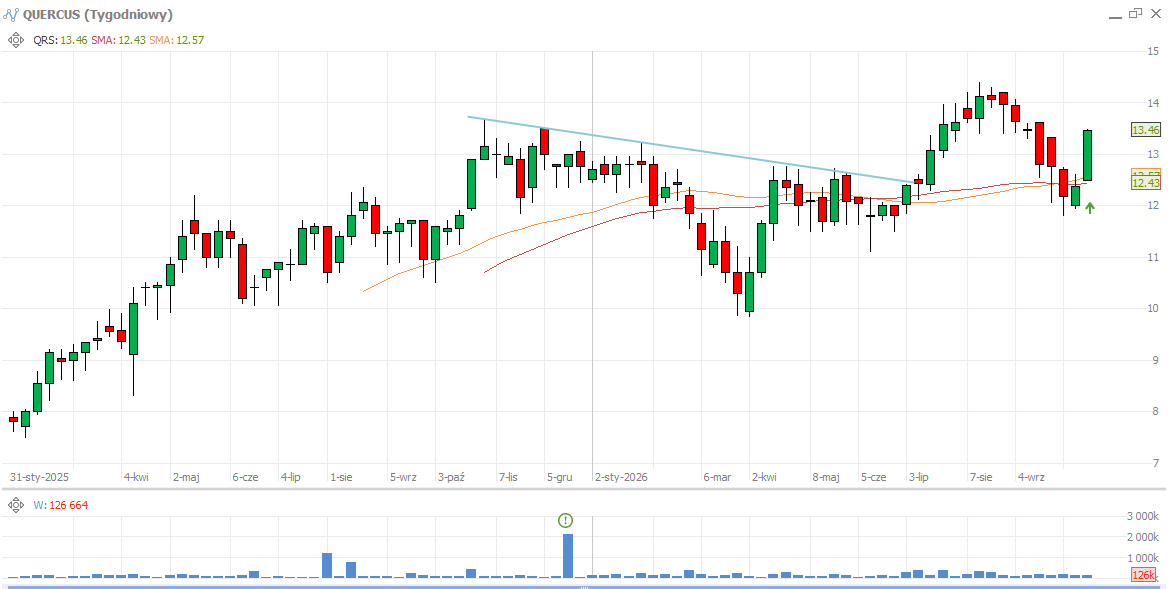Close the QUERCUS chart window
Screen dimensions: 1168x589
[1155, 13]
